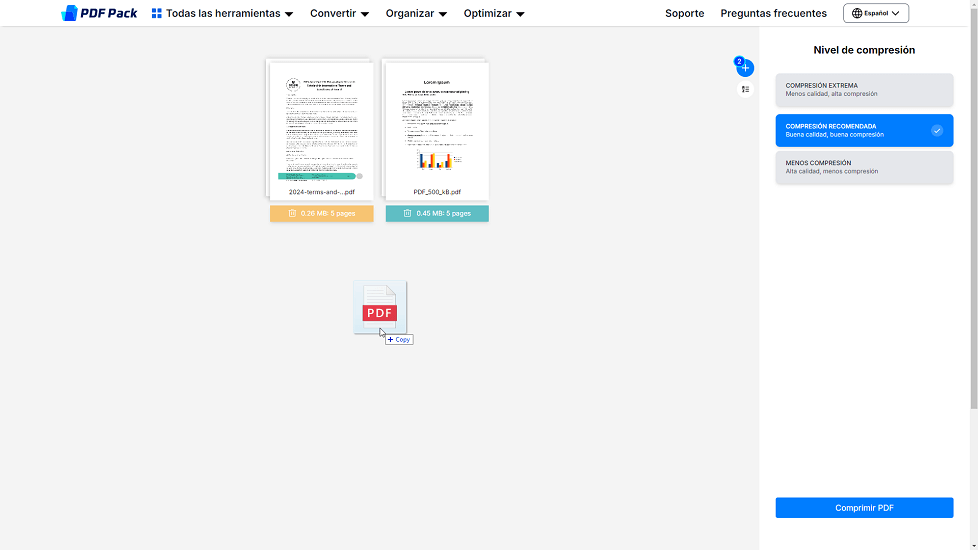This screenshot has width=978, height=550.
Task: Go to the Soporte page
Action: pos(684,14)
